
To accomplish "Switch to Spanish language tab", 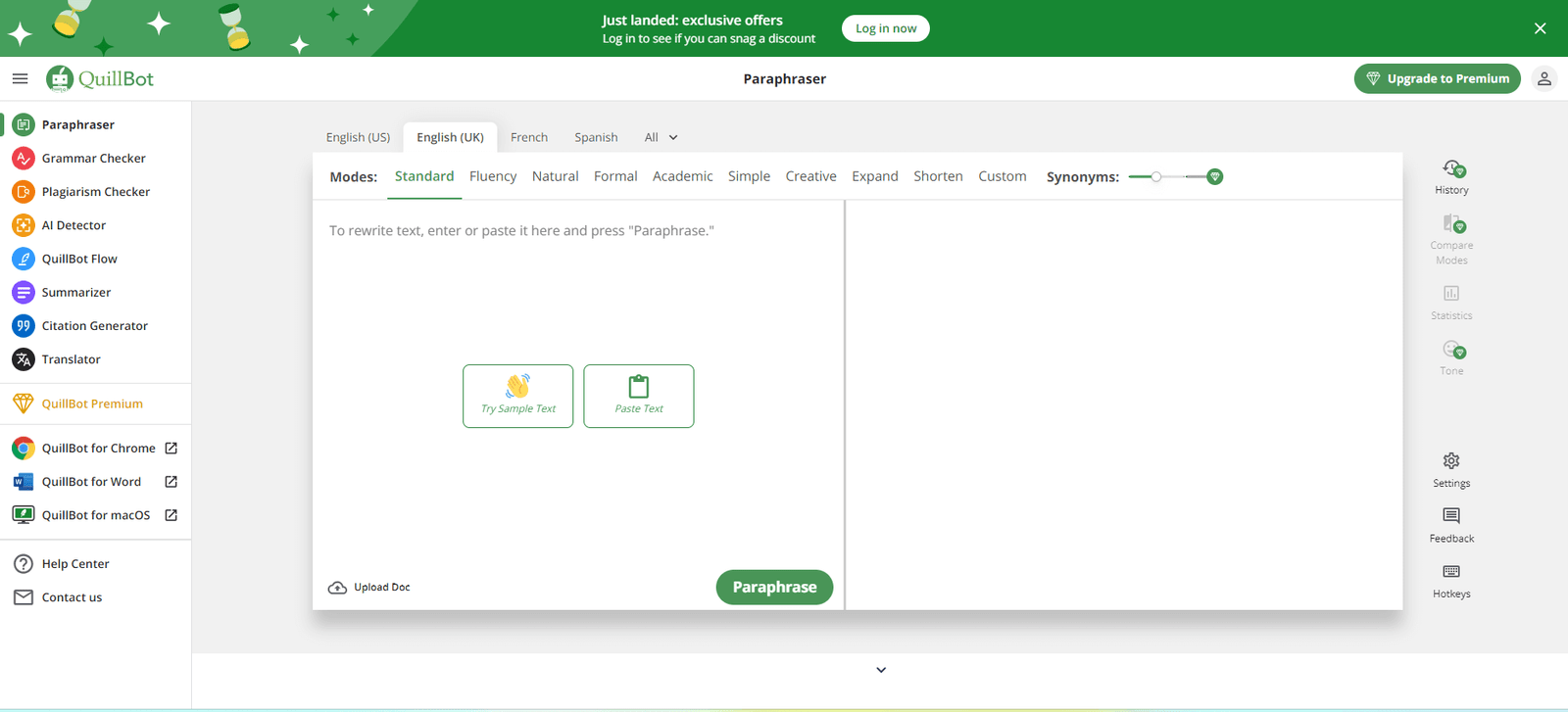I will [x=596, y=137].
